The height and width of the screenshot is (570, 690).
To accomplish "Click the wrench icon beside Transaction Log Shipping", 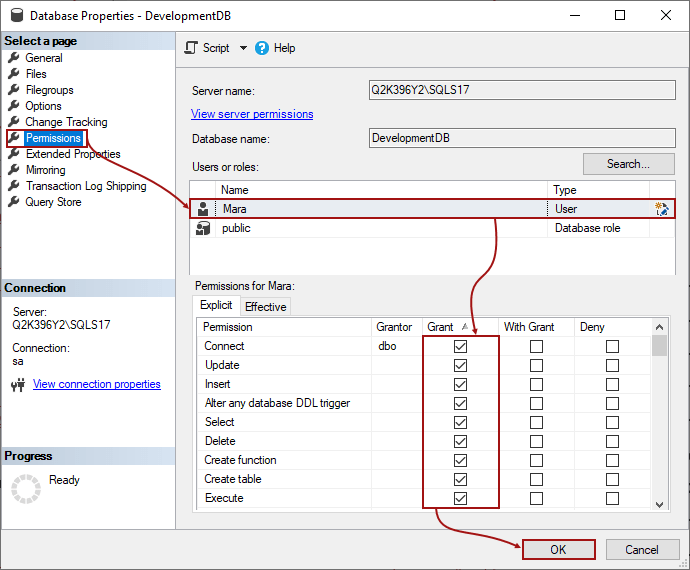I will 14,186.
